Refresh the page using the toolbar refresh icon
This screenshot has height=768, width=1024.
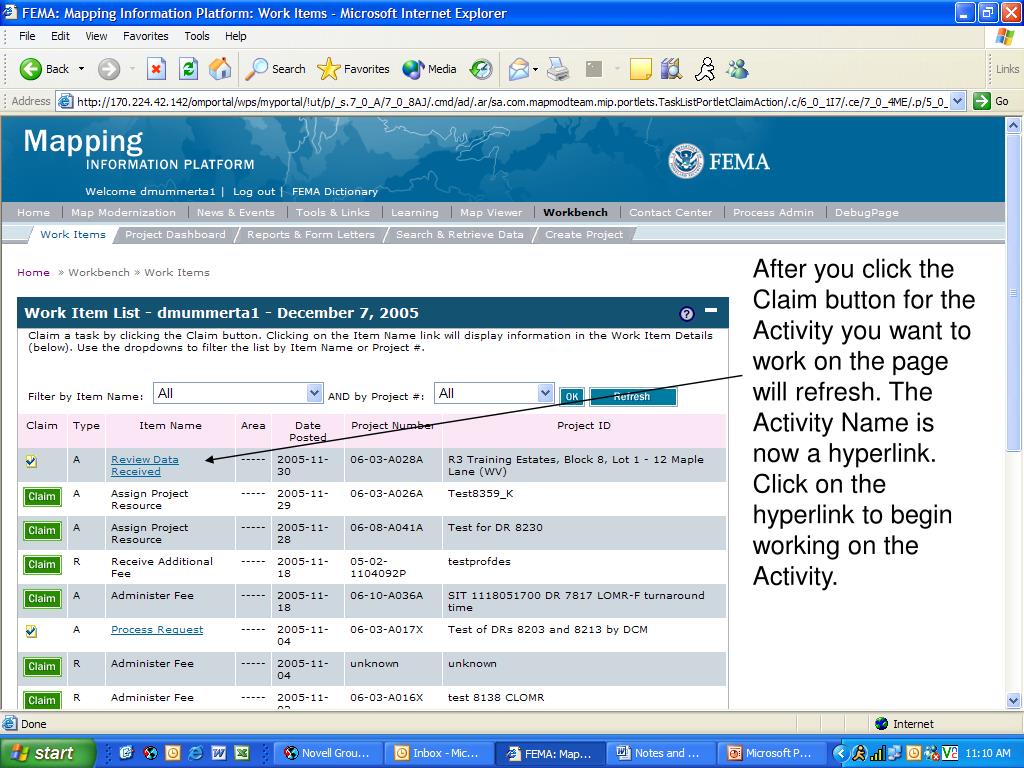click(x=188, y=69)
